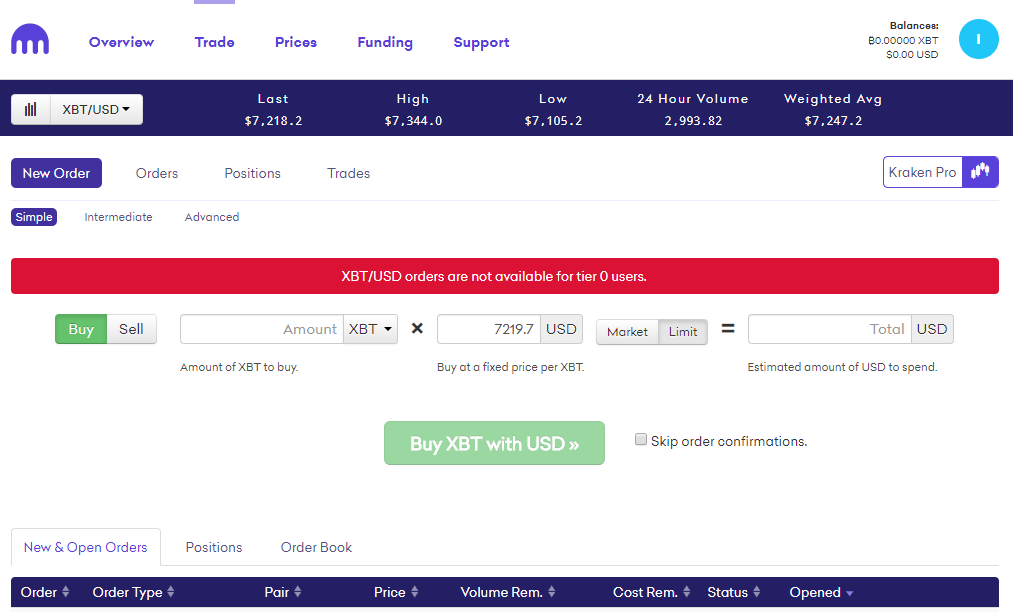Image resolution: width=1013 pixels, height=612 pixels.
Task: Click the Kraken logo in the top corner
Action: [30, 39]
